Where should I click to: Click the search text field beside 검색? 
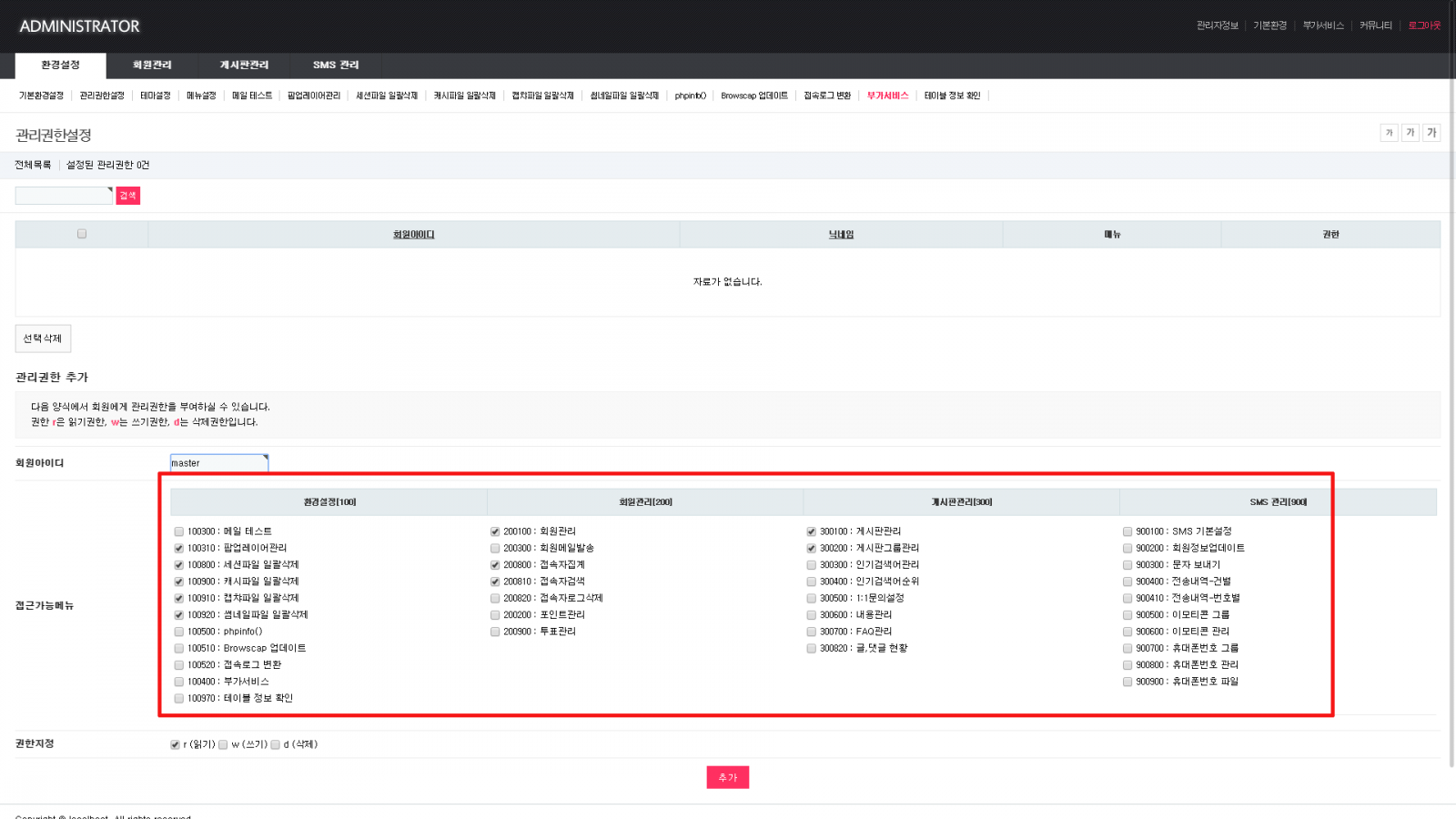(x=64, y=196)
